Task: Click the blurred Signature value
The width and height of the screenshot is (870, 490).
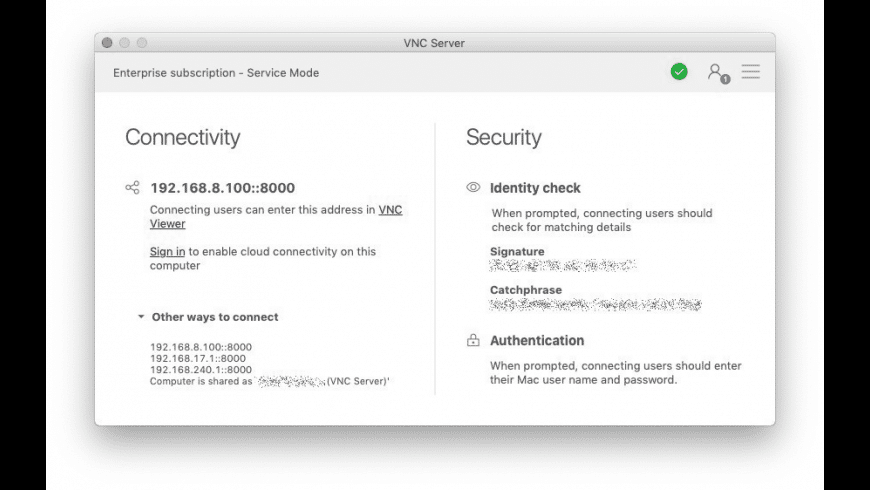Action: [563, 266]
